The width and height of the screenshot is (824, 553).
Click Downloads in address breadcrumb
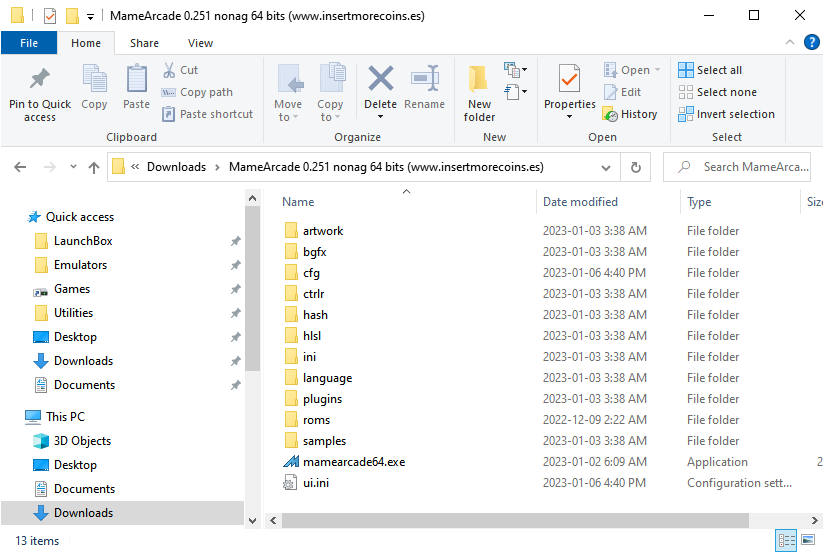click(176, 167)
